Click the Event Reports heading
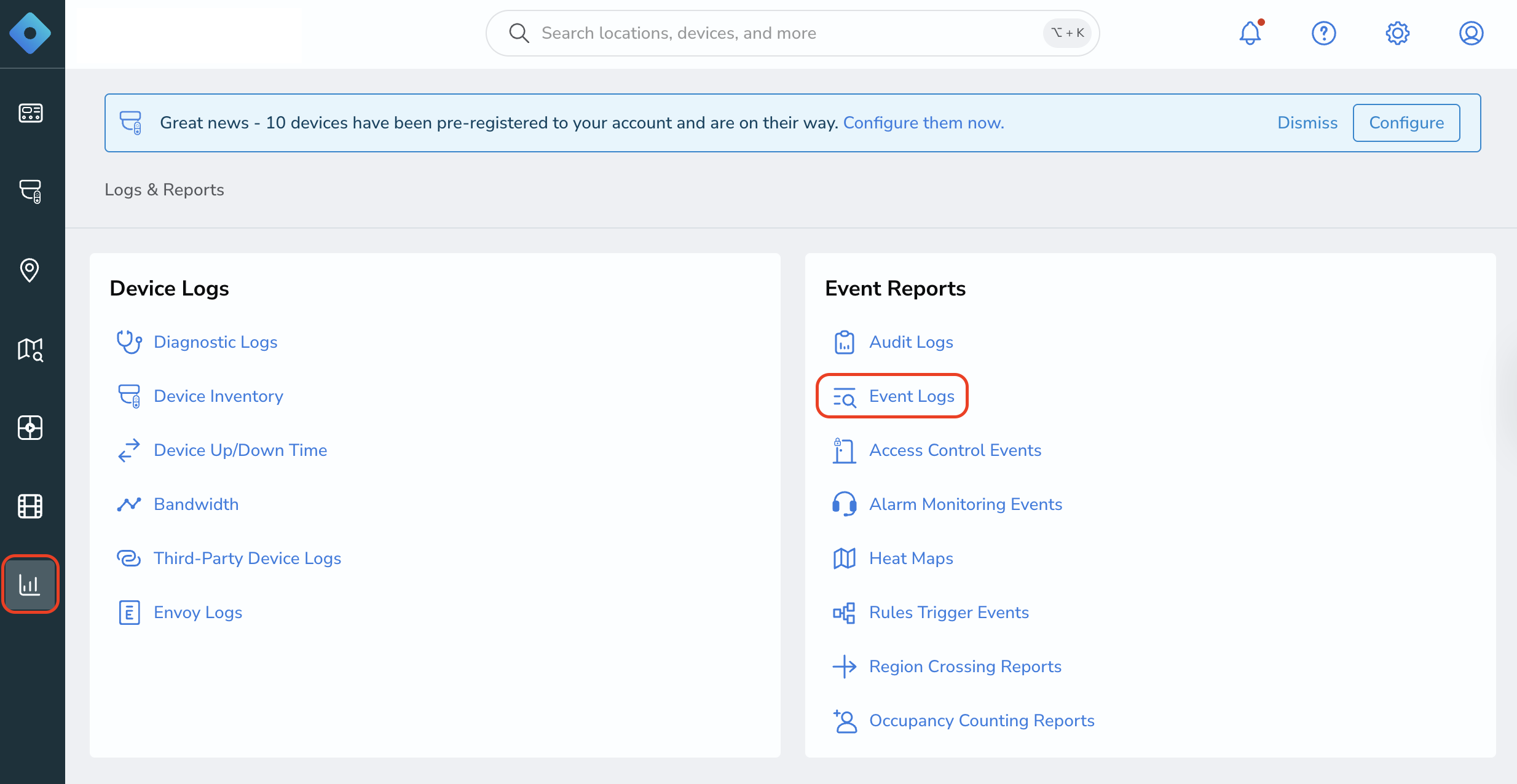The image size is (1517, 784). point(896,289)
